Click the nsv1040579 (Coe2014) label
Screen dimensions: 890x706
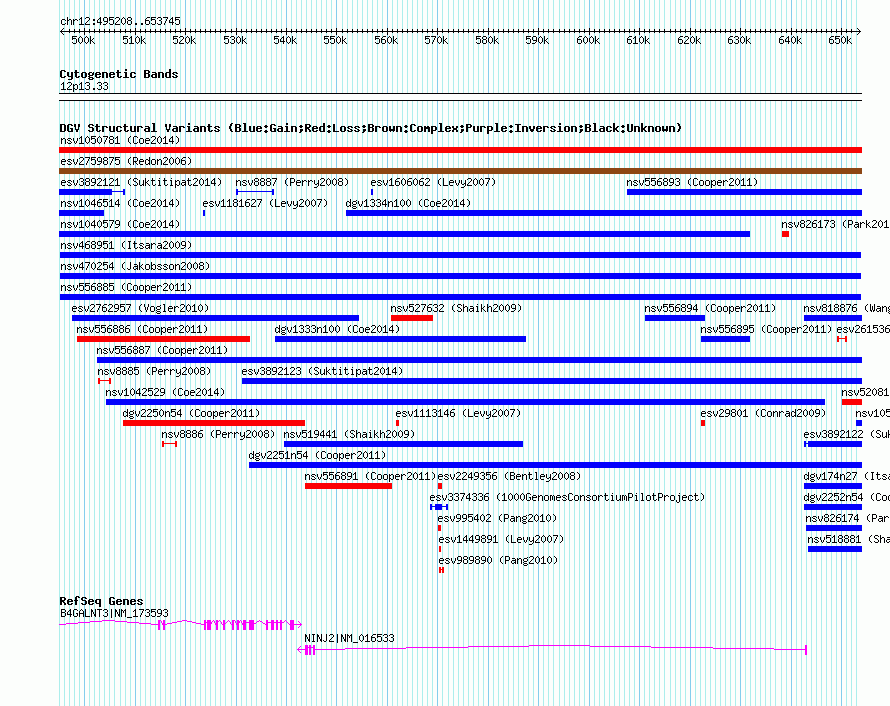pos(120,224)
